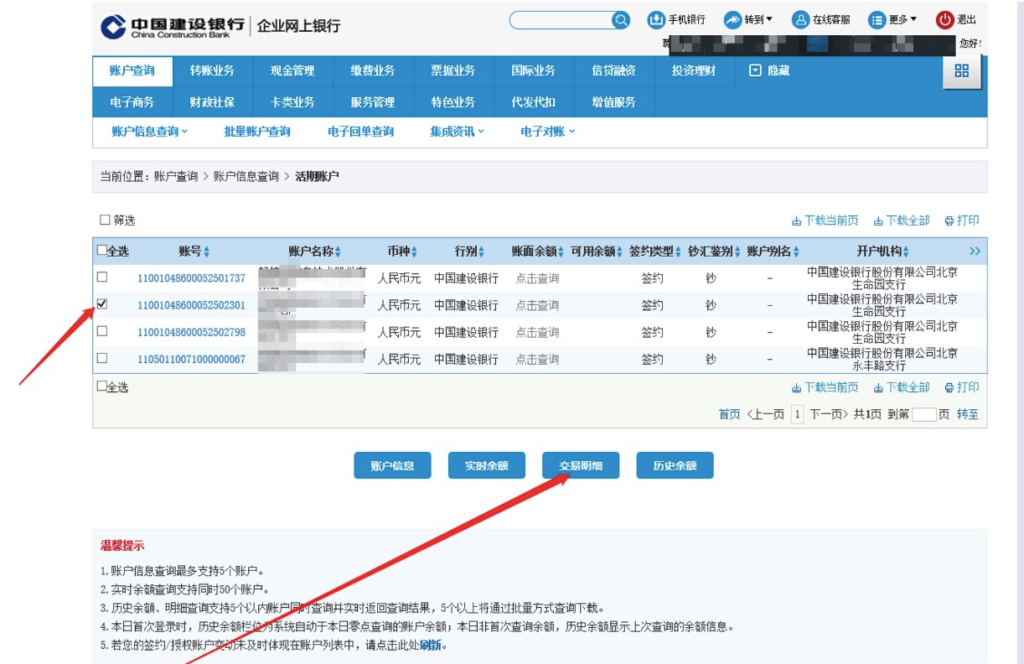The height and width of the screenshot is (664, 1024).
Task: Sort by 开户机构 column arrows
Action: [x=906, y=252]
